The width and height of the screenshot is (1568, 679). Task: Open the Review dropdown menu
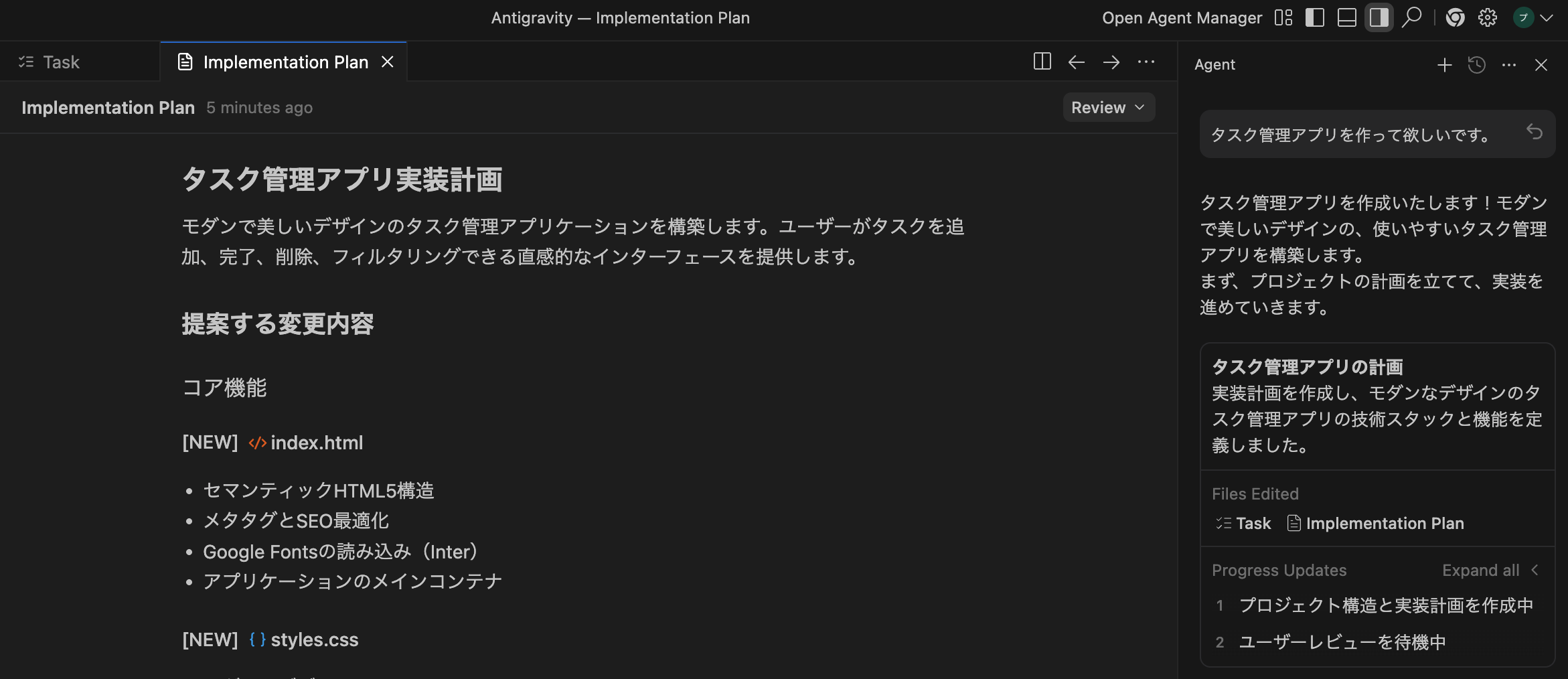tap(1108, 107)
